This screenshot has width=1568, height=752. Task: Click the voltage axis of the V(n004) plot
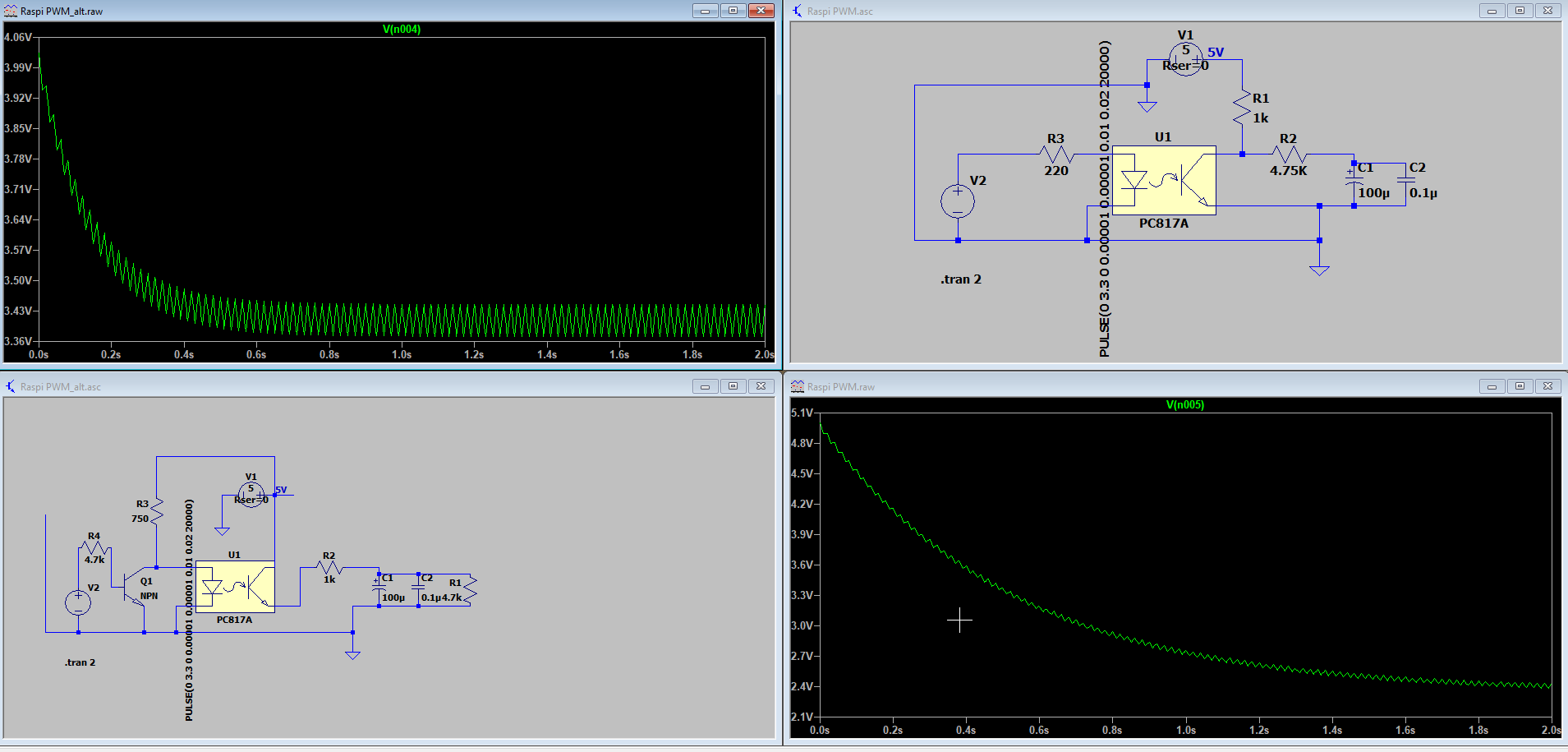[18, 189]
